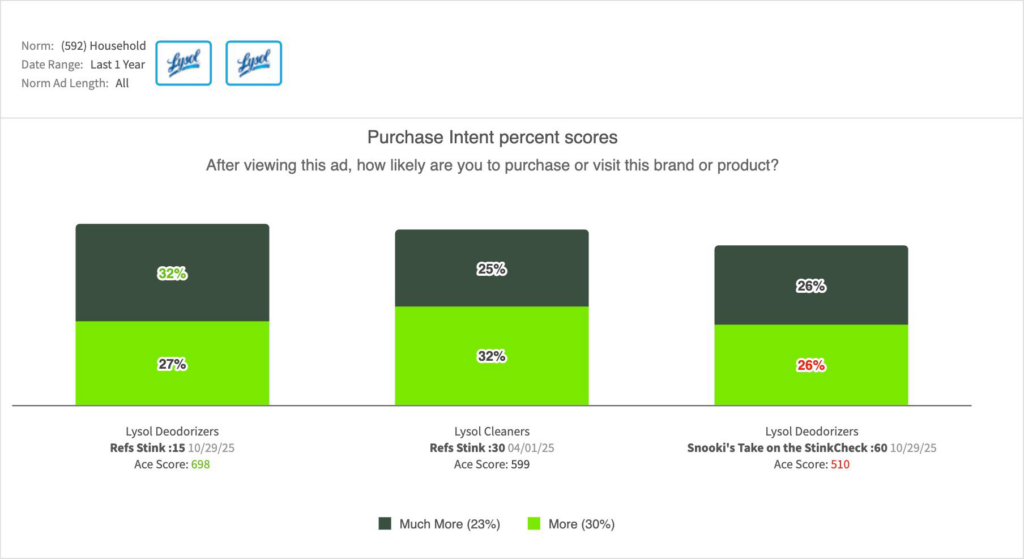Click the first Lysol logo thumbnail
The height and width of the screenshot is (559, 1024).
click(184, 63)
